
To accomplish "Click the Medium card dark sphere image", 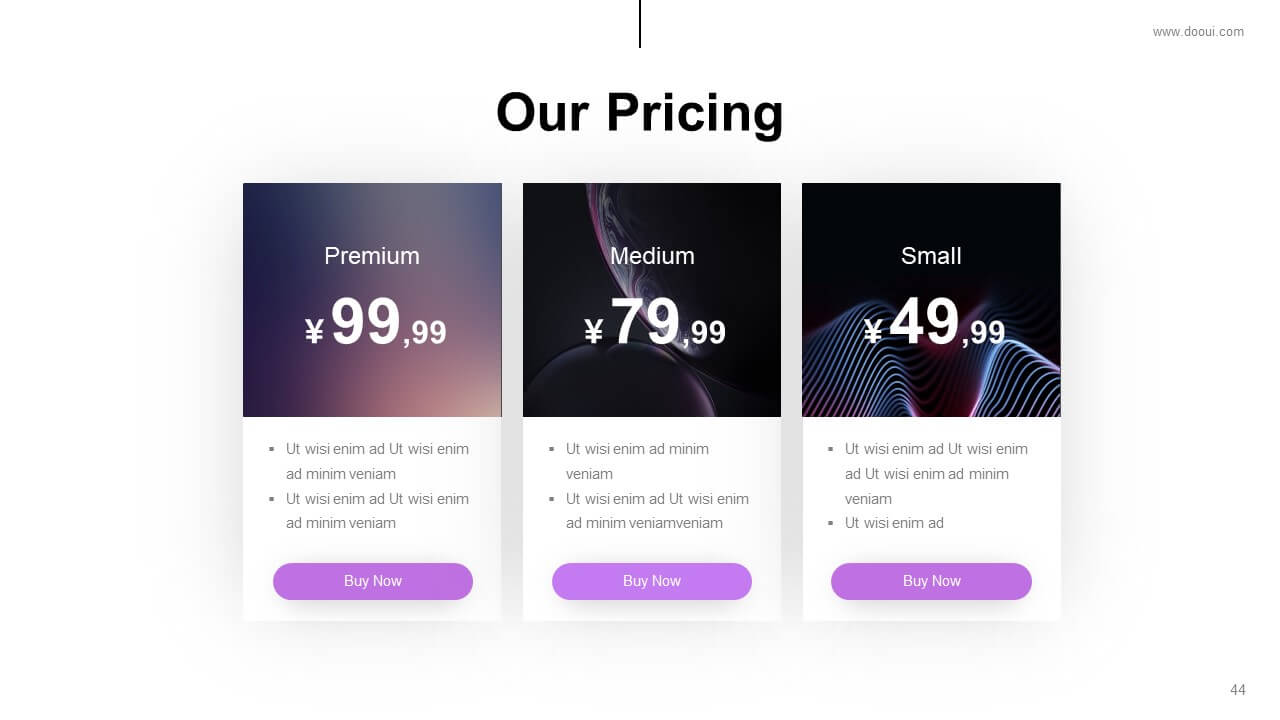I will pyautogui.click(x=652, y=300).
